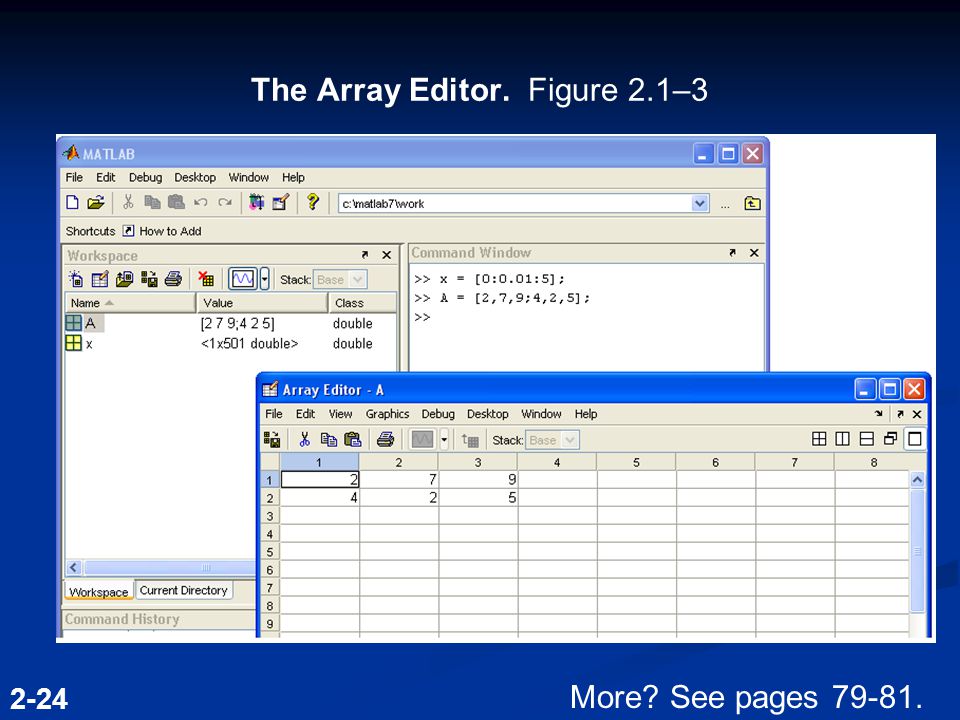Open Stack dropdown in Array Editor

coord(552,440)
